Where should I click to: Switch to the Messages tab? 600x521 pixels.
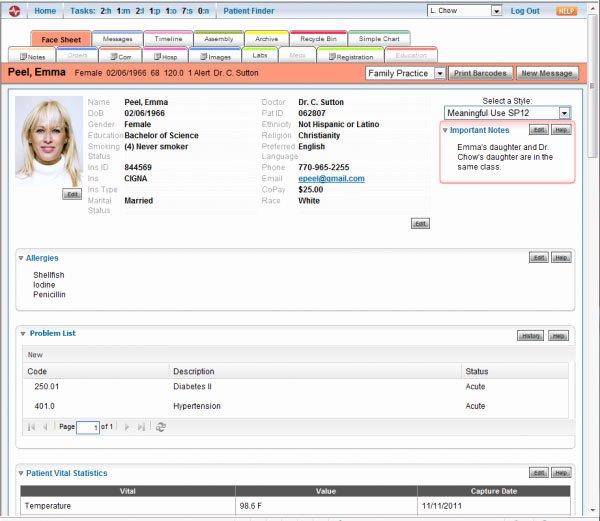(x=117, y=39)
